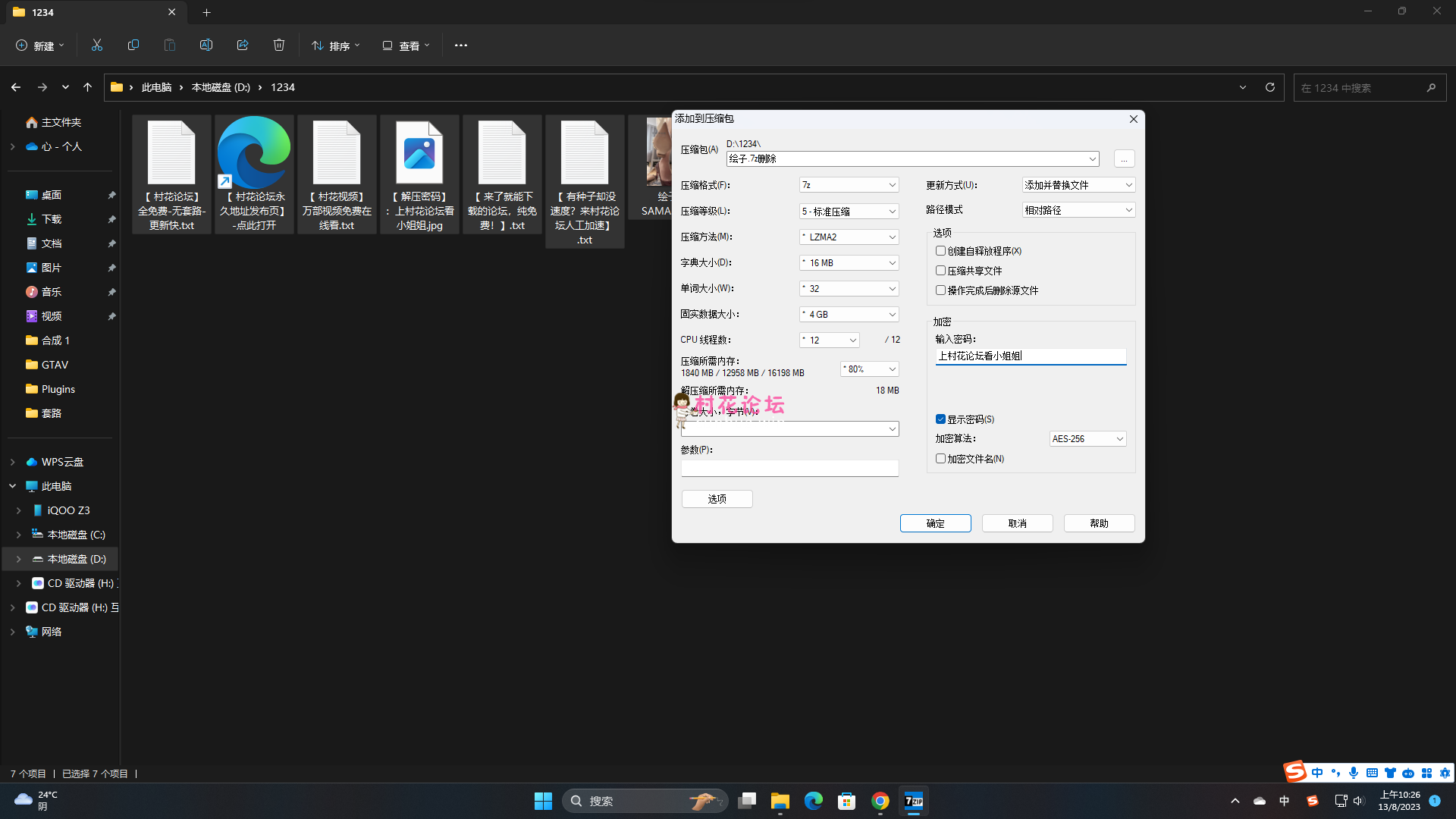Enable 创建自释放程序 checkbox
Screen dimensions: 1456x819
pos(940,251)
